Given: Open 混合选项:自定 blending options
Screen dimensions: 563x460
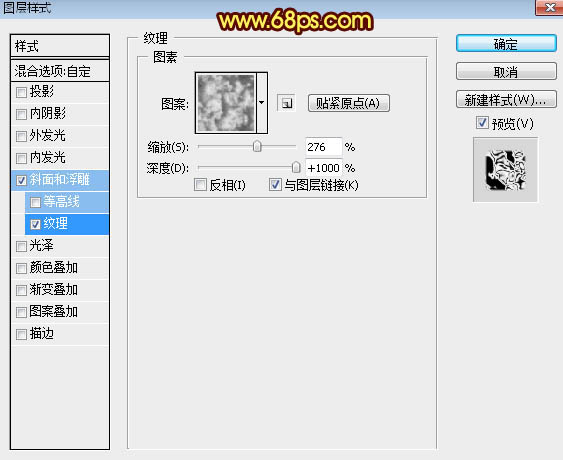Looking at the screenshot, I should [60, 71].
